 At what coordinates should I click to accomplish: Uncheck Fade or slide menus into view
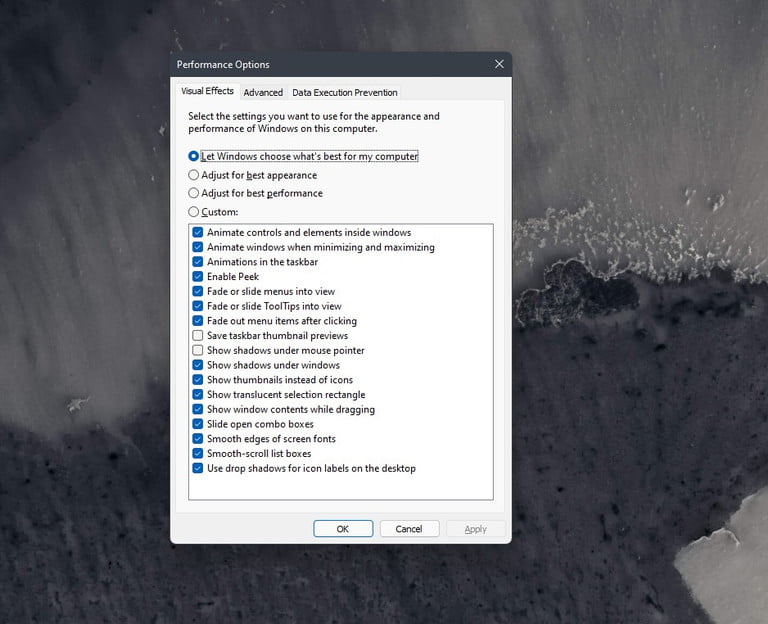click(x=198, y=291)
